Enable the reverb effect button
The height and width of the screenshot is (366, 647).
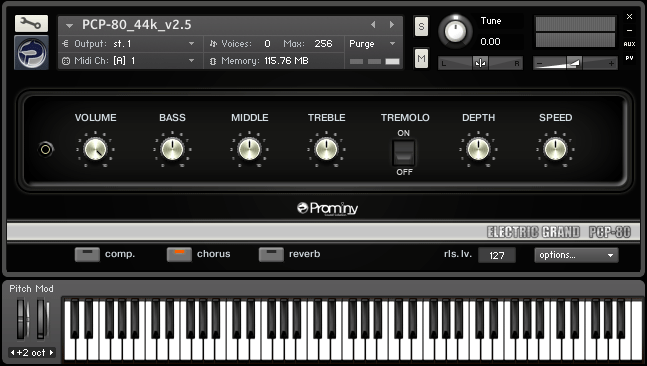click(x=271, y=255)
